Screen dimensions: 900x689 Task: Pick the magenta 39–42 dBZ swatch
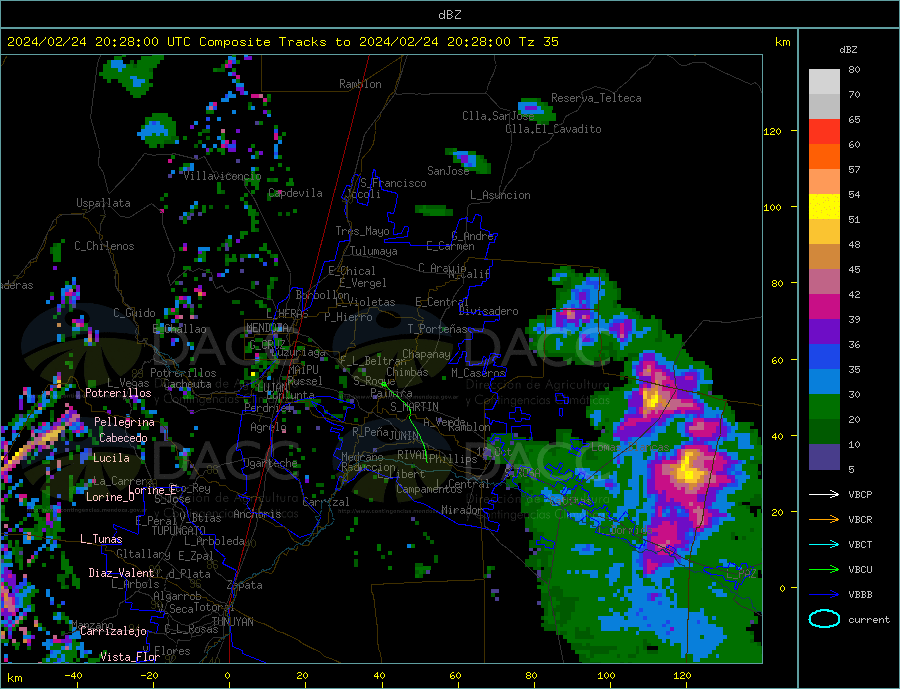pyautogui.click(x=824, y=307)
